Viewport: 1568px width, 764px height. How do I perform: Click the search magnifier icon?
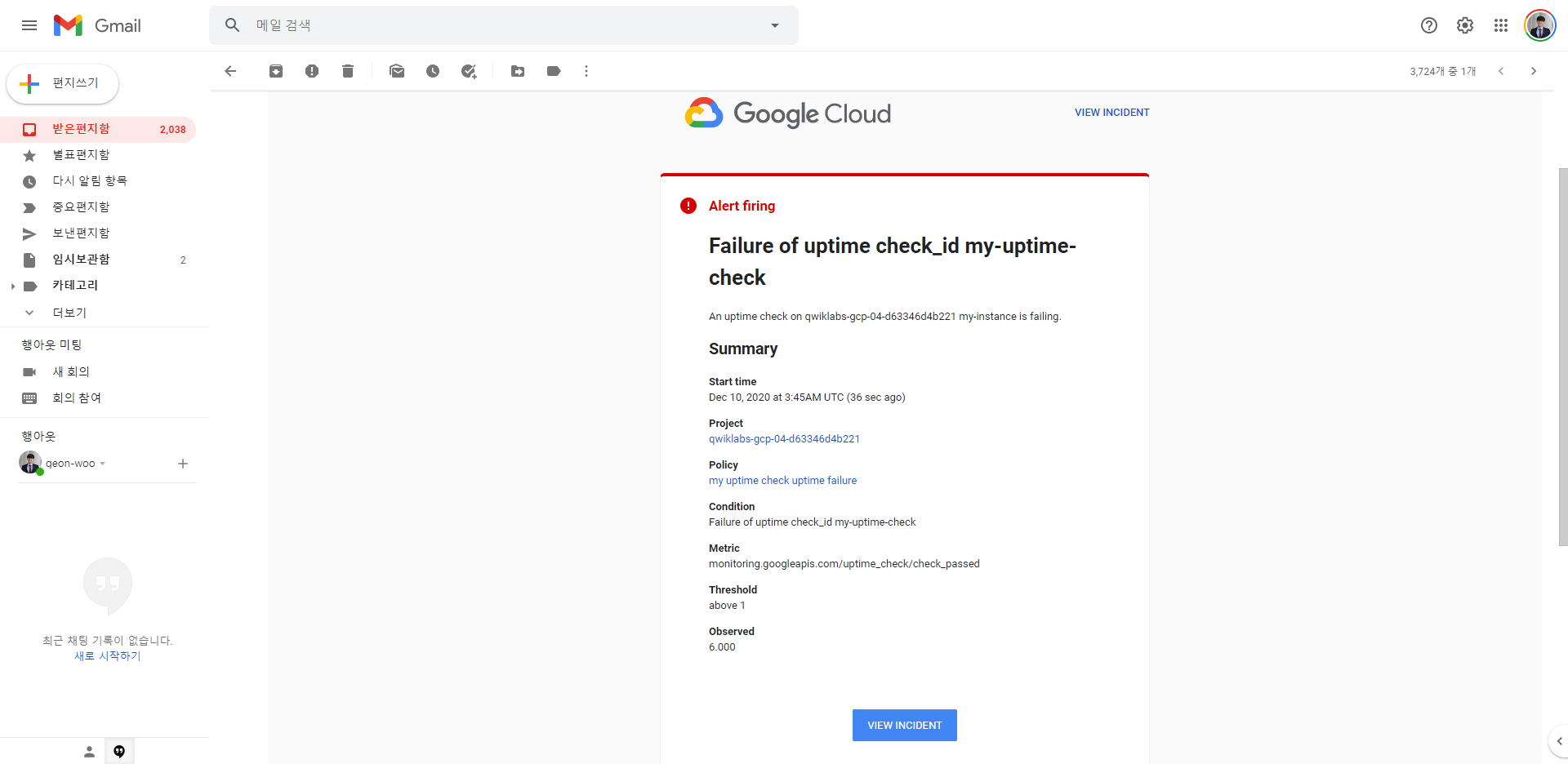(x=233, y=25)
